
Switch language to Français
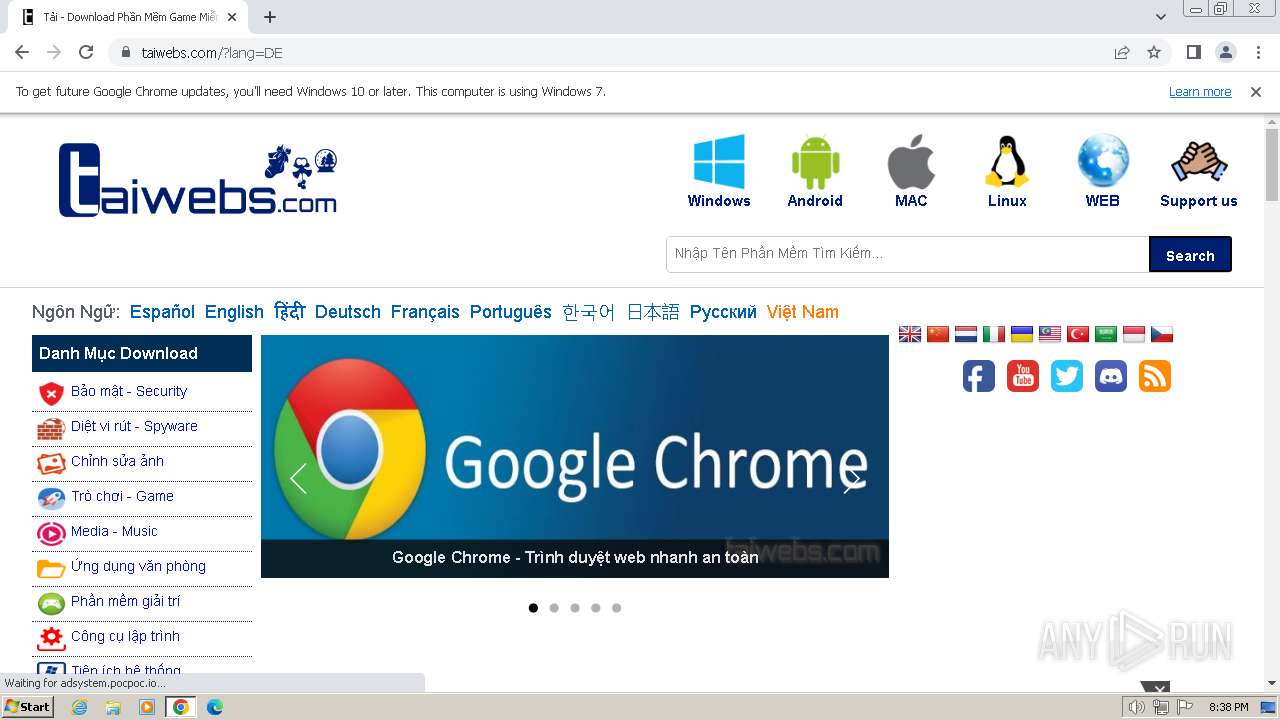[425, 312]
